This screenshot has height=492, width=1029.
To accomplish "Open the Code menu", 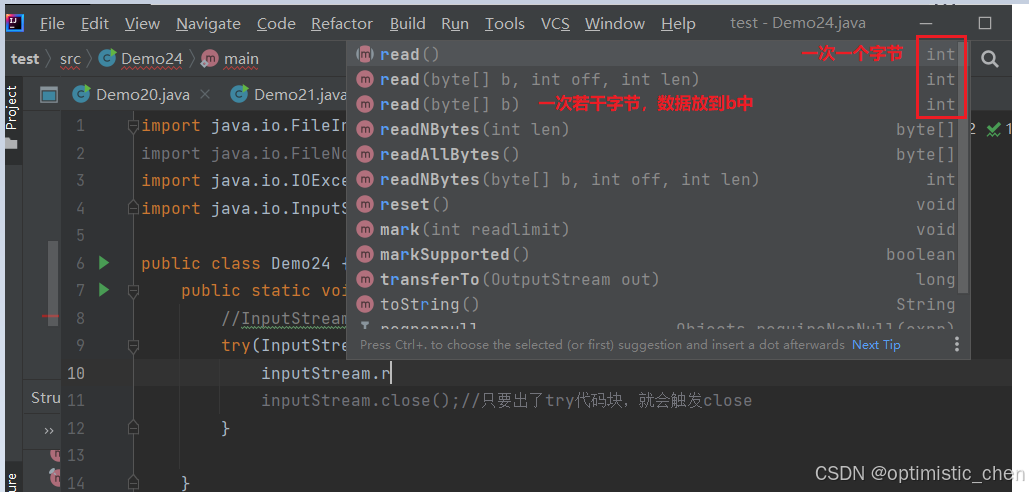I will (276, 24).
